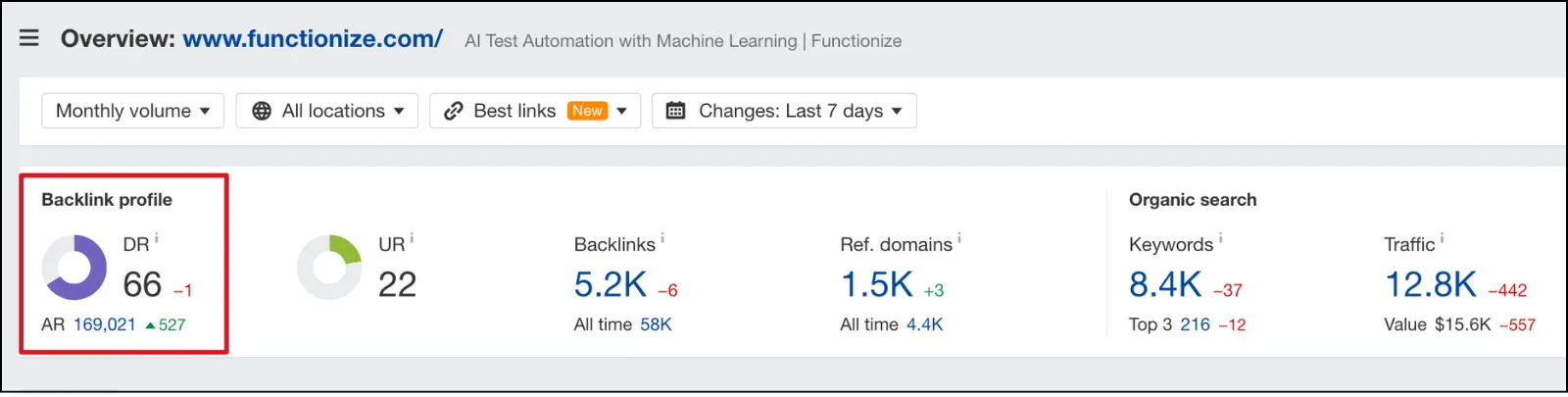
Task: Click the calendar icon beside Changes
Action: (675, 111)
